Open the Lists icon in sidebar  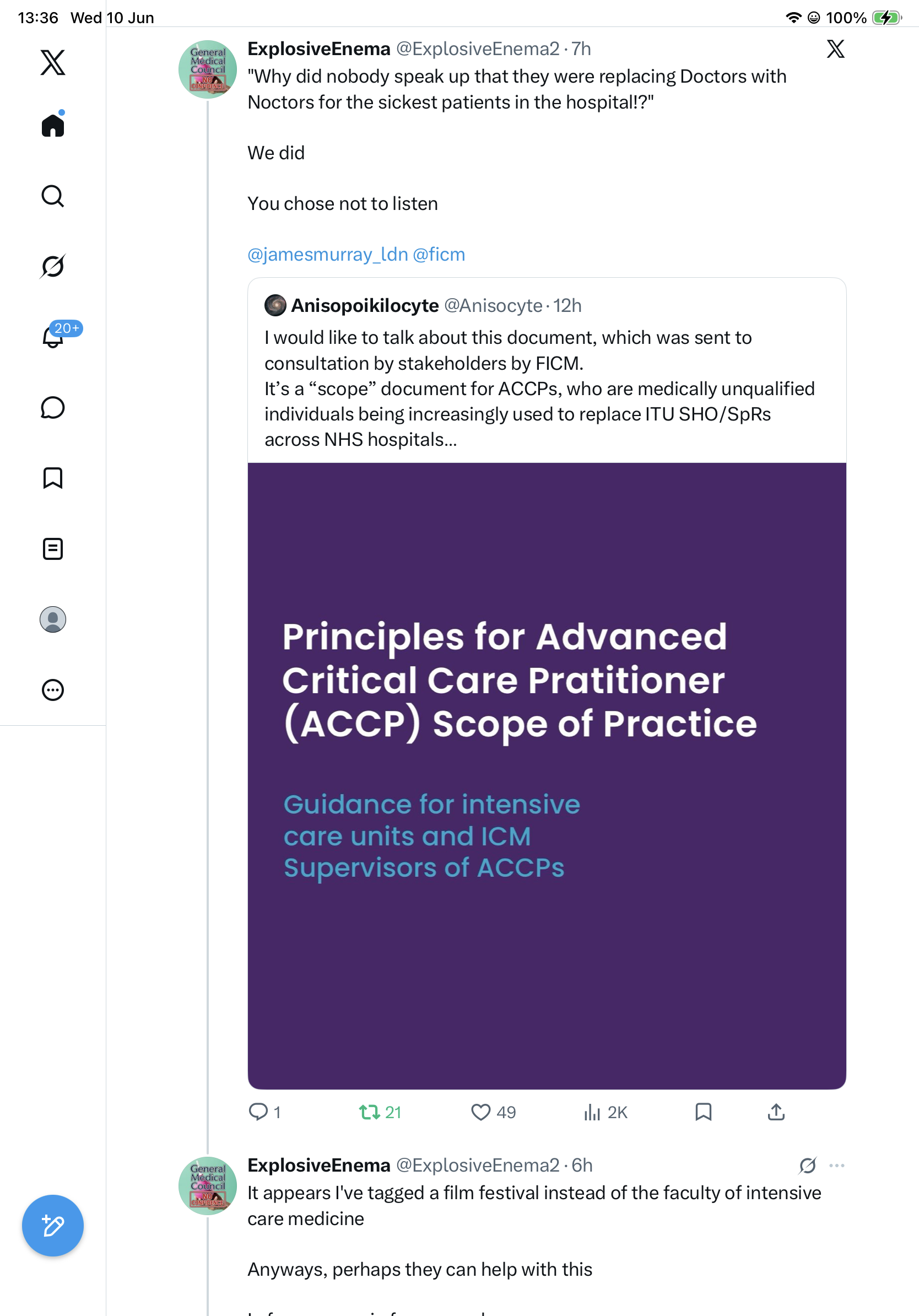(x=53, y=548)
